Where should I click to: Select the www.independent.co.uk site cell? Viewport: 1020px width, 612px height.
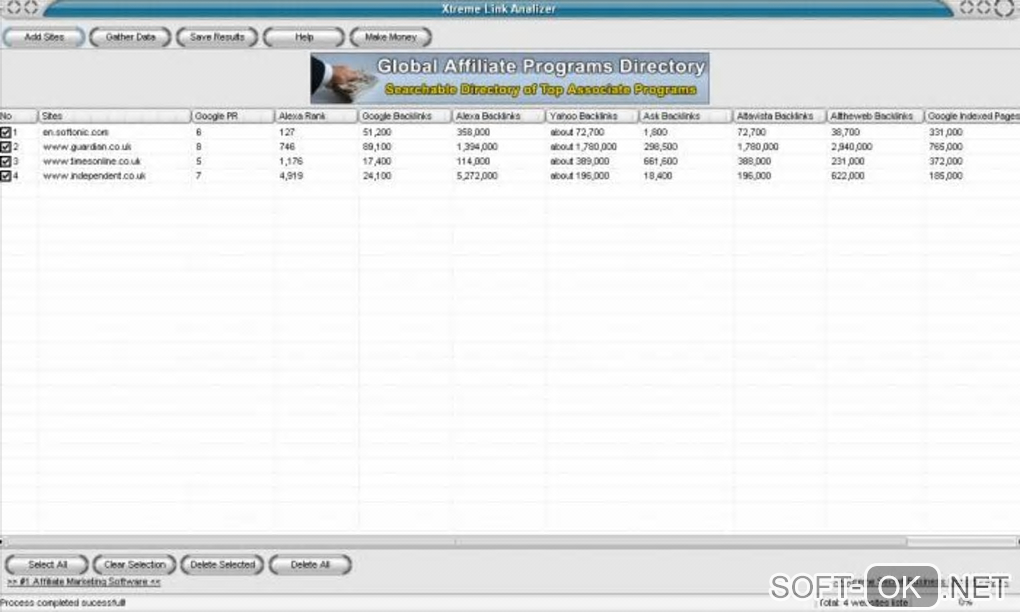(94, 176)
